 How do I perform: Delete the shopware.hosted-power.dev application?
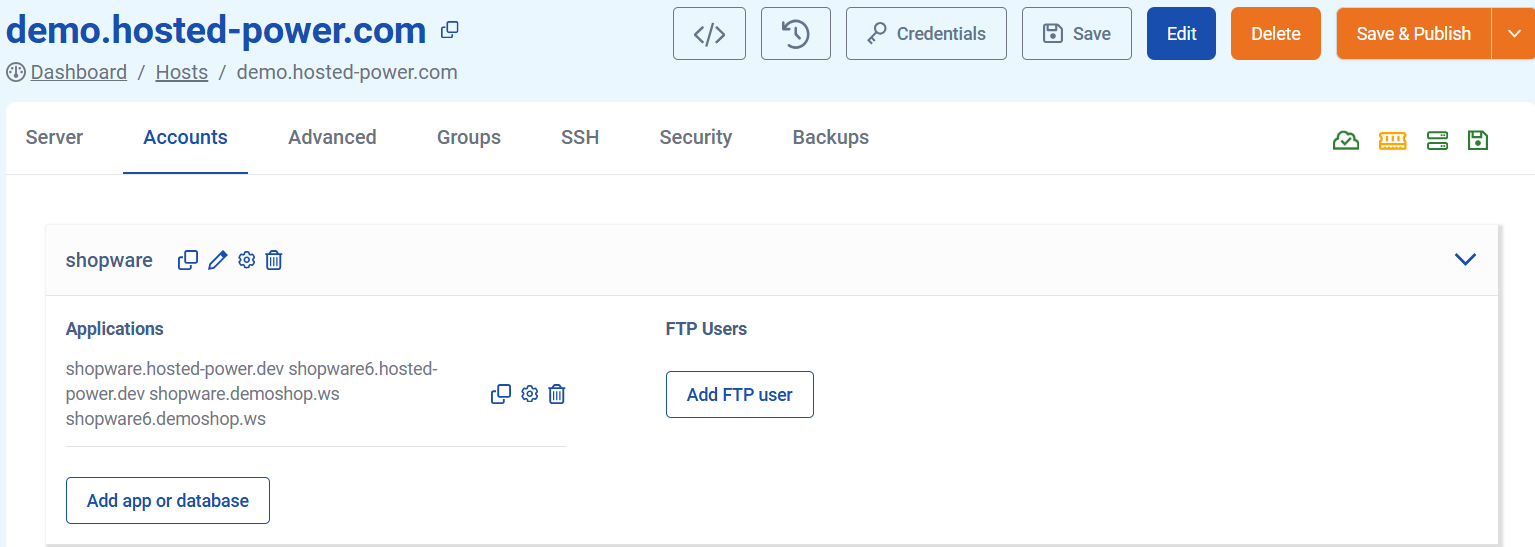(557, 394)
